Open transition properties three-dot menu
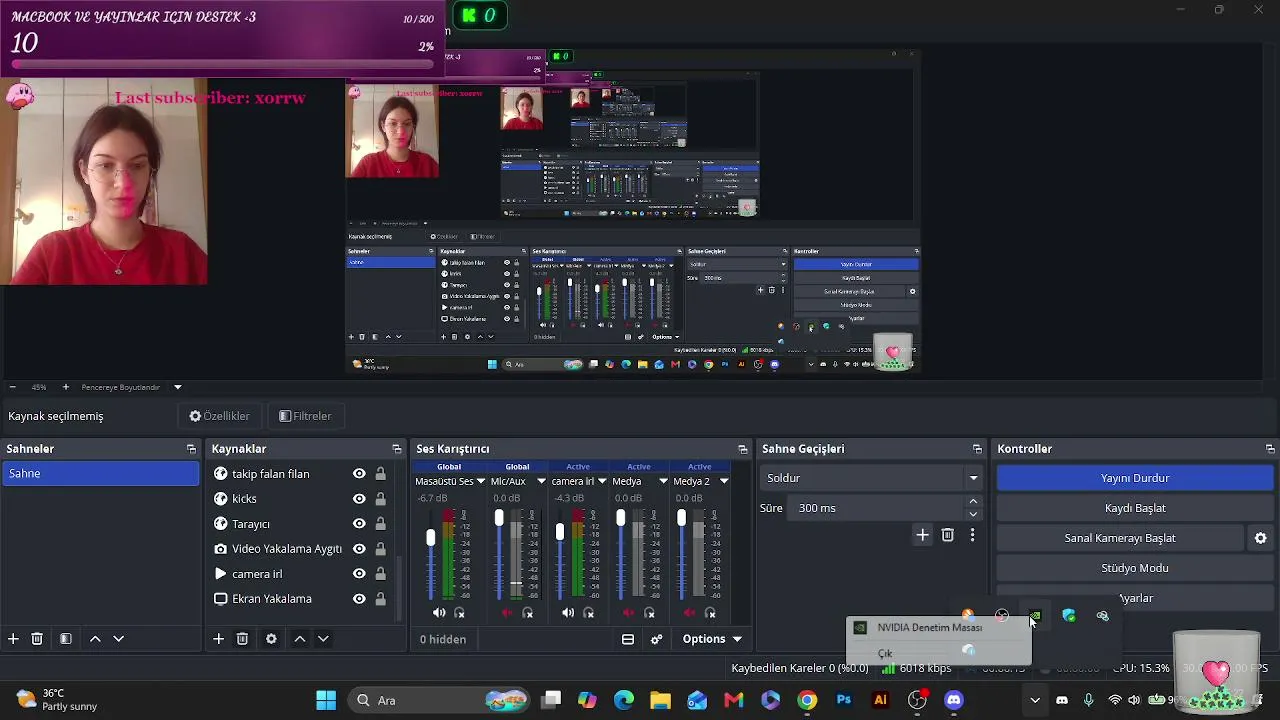This screenshot has height=720, width=1280. (972, 535)
